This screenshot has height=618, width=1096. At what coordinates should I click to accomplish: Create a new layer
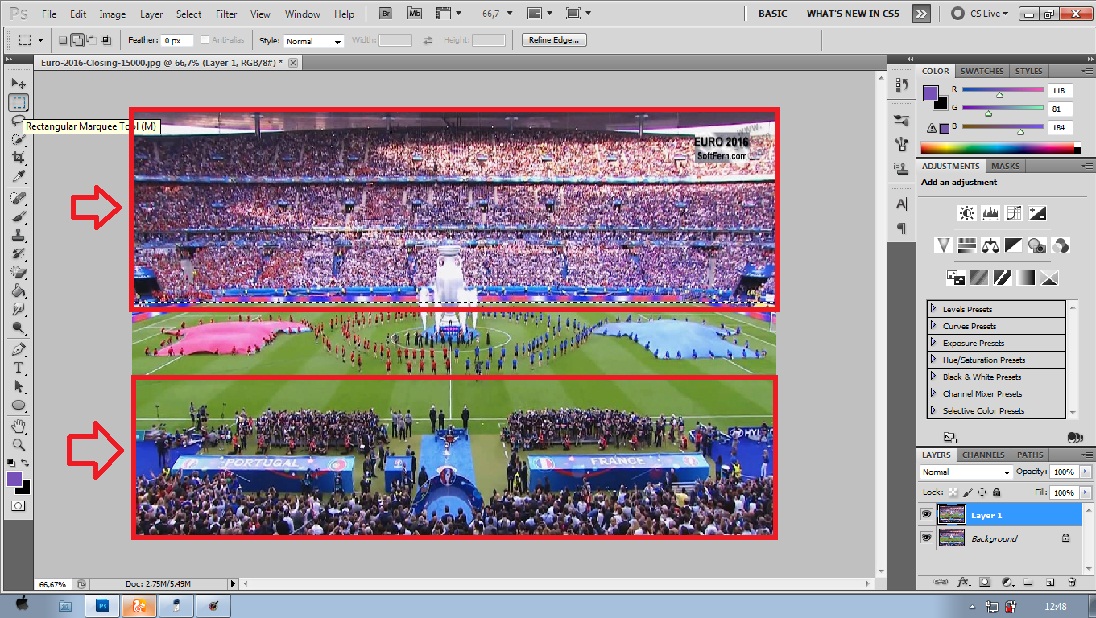1050,582
